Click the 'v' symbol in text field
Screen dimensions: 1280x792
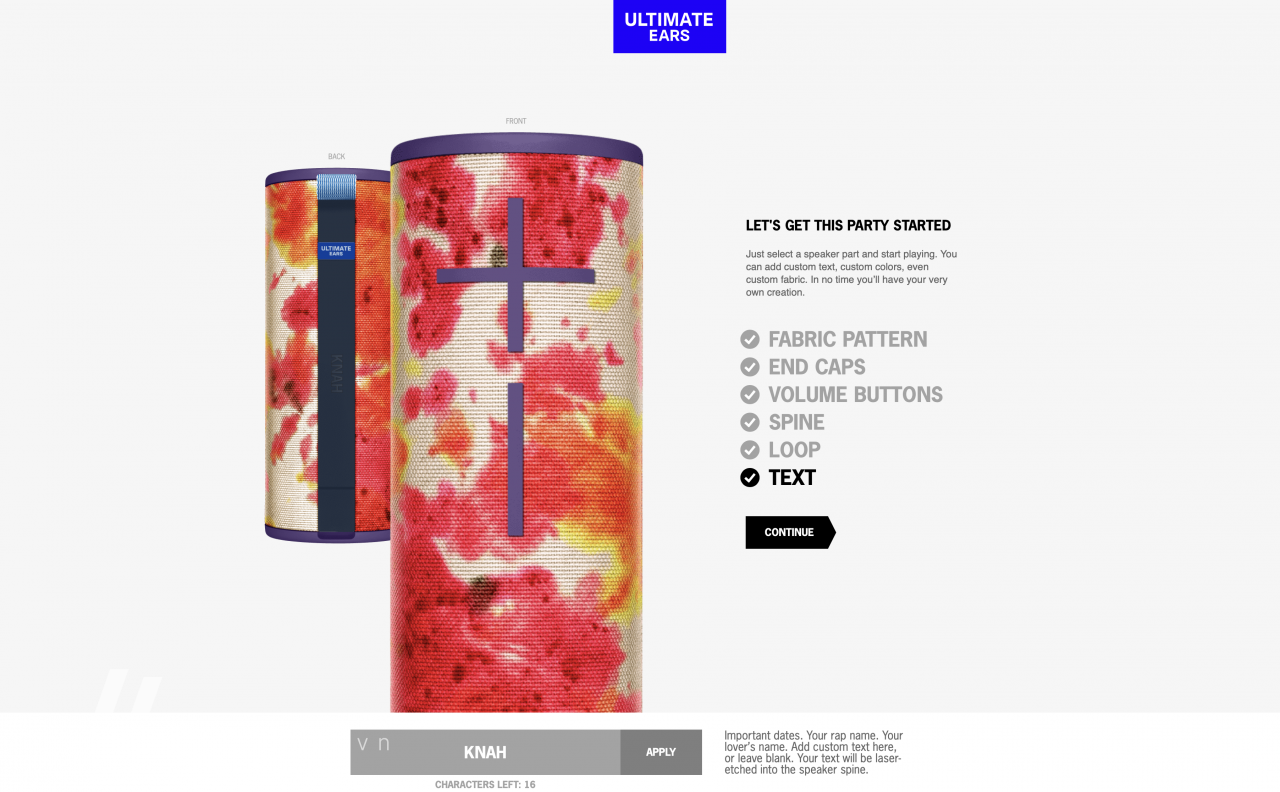click(363, 744)
